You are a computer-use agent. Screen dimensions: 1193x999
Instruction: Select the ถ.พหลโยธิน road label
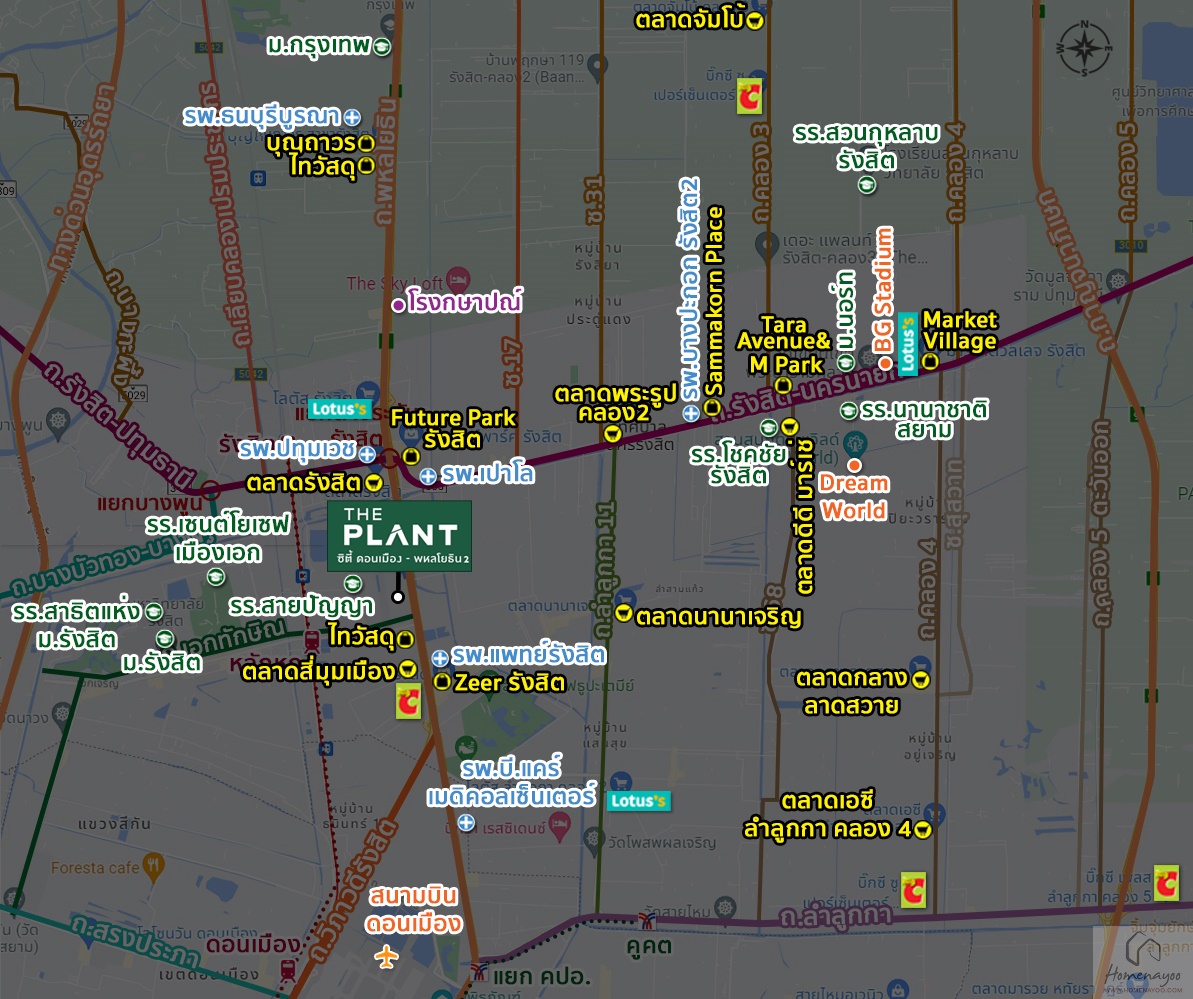pos(387,161)
